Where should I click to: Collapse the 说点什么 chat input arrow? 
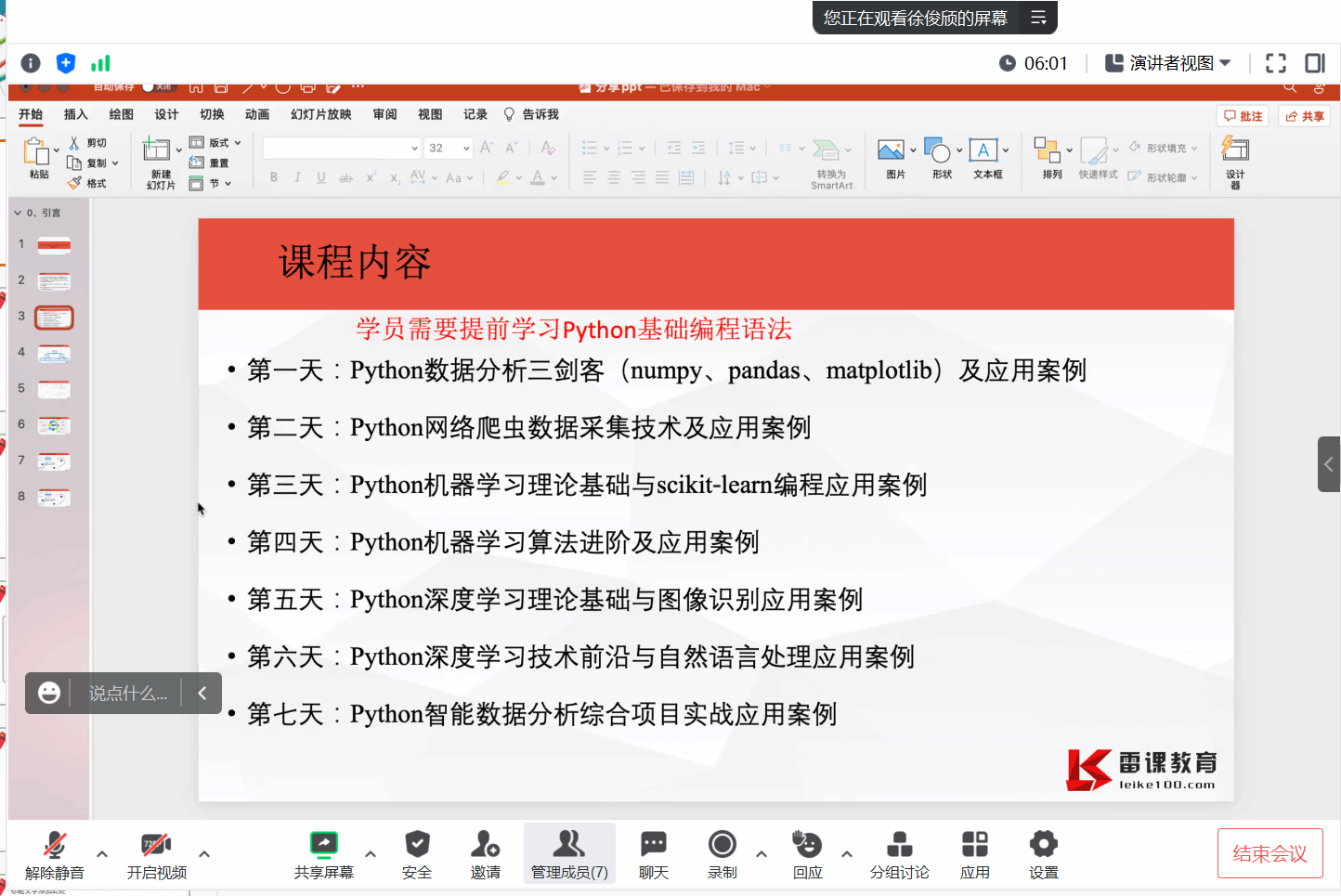202,693
